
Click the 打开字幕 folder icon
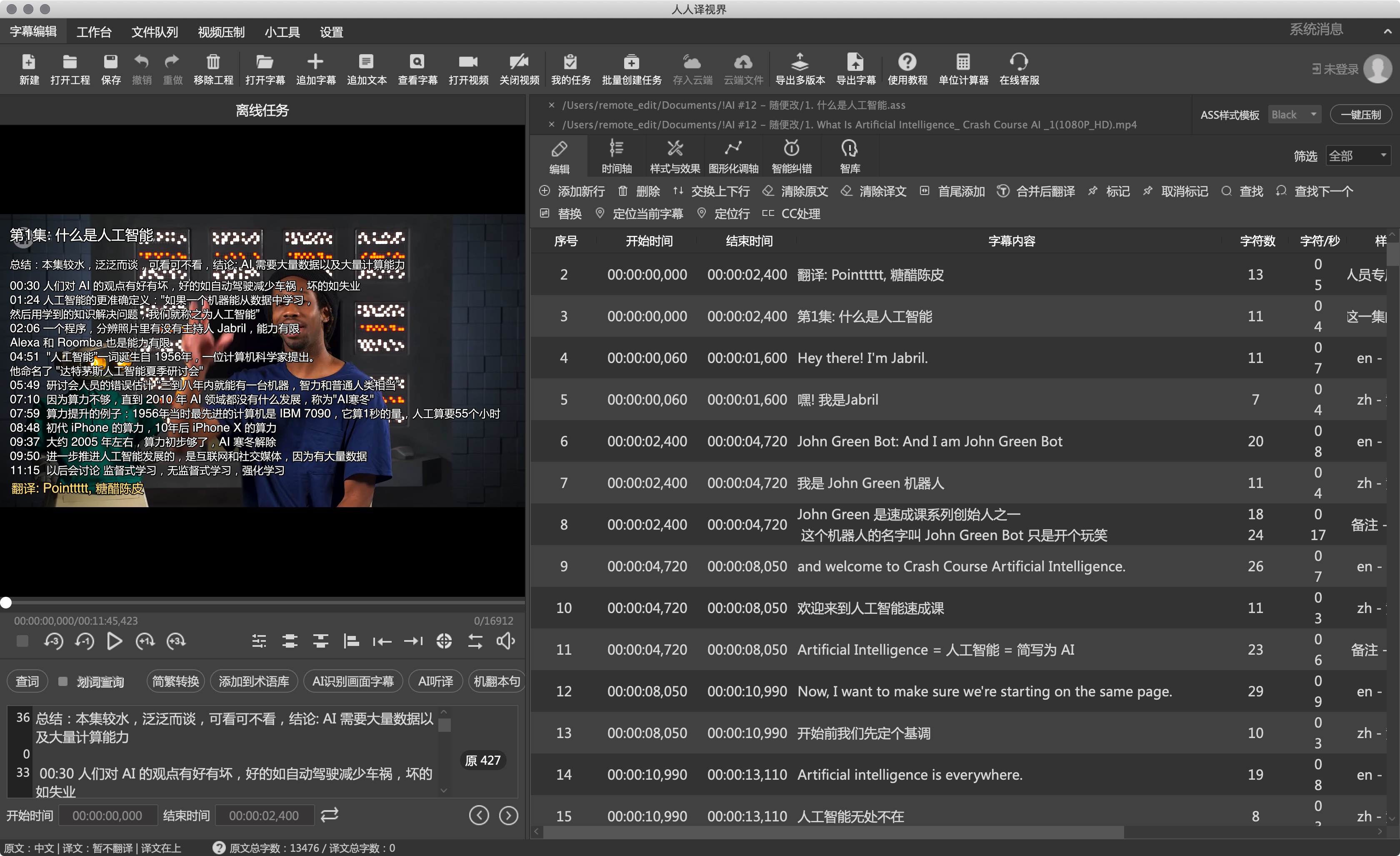click(265, 62)
